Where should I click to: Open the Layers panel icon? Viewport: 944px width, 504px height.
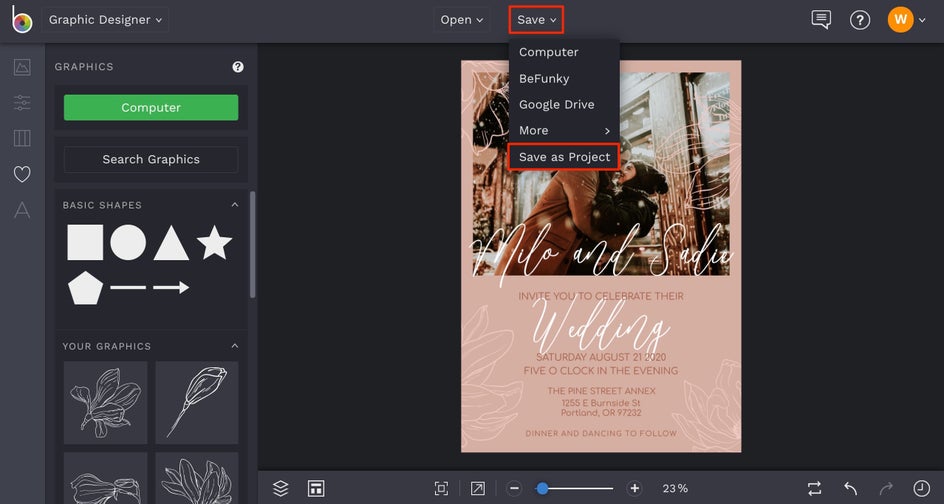(x=281, y=488)
